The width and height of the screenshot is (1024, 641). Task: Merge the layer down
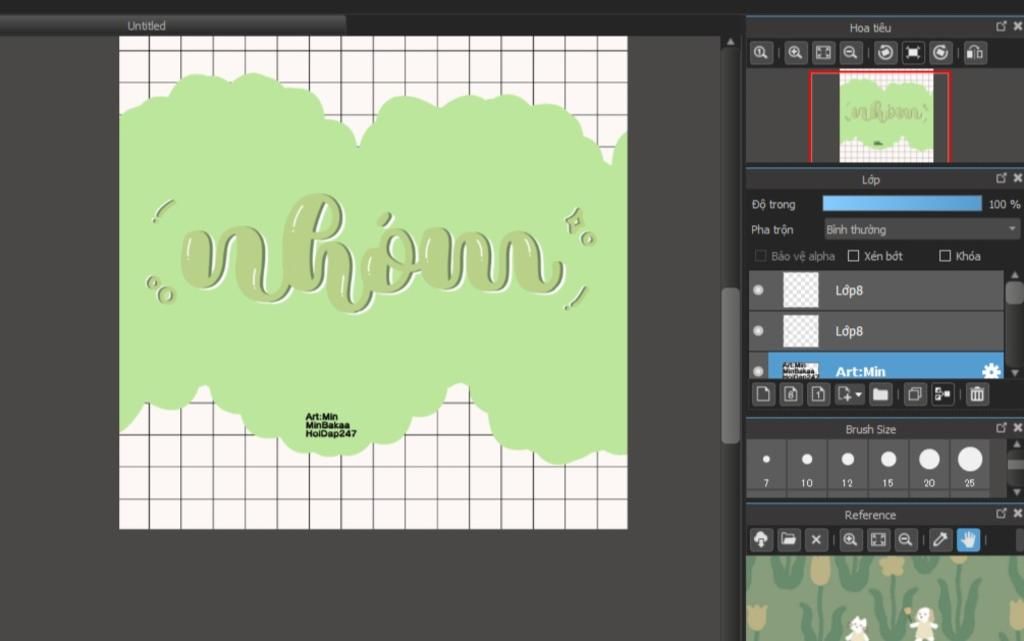pyautogui.click(x=942, y=394)
